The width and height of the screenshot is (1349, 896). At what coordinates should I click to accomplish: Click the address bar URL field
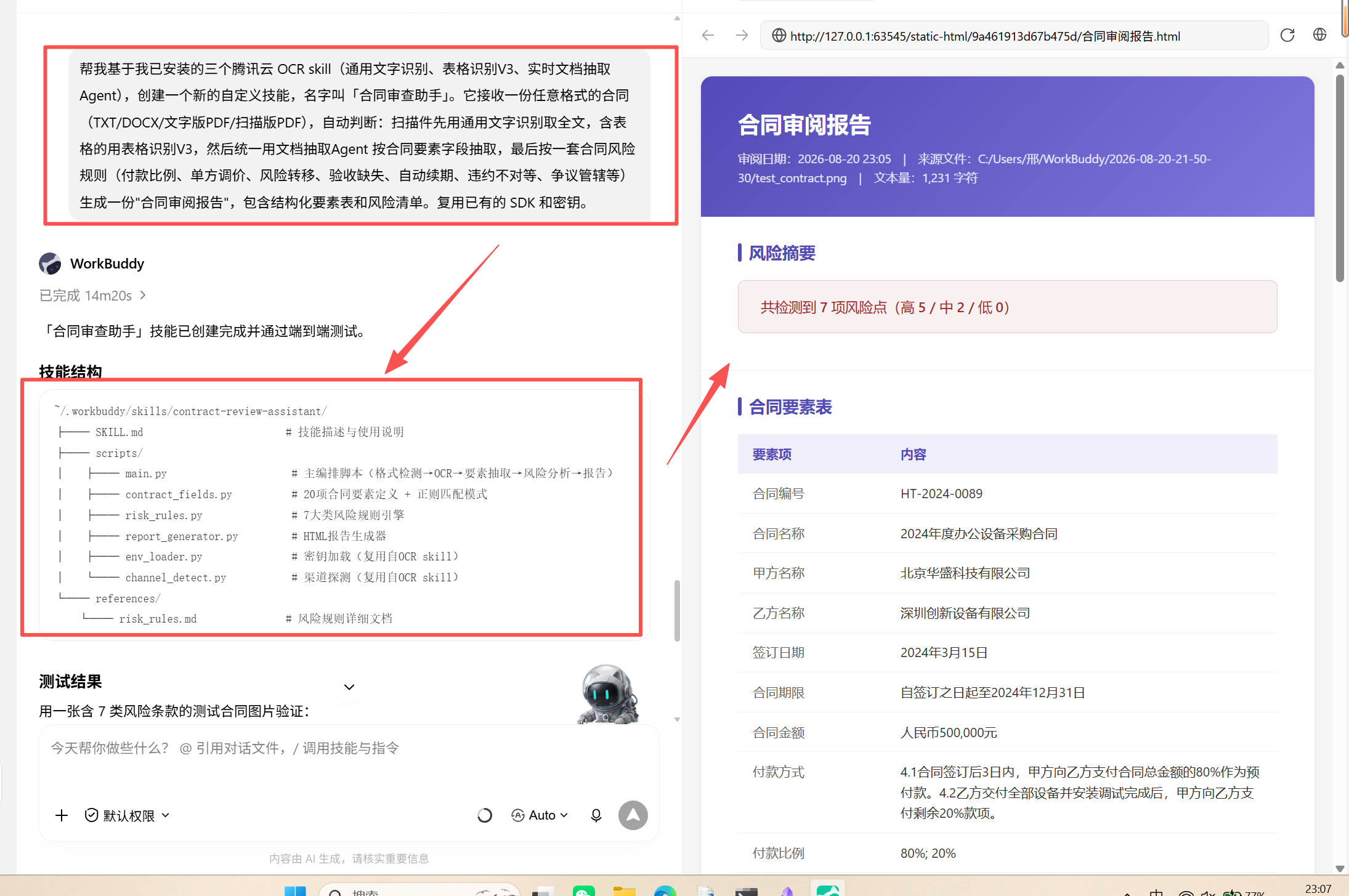1013,36
